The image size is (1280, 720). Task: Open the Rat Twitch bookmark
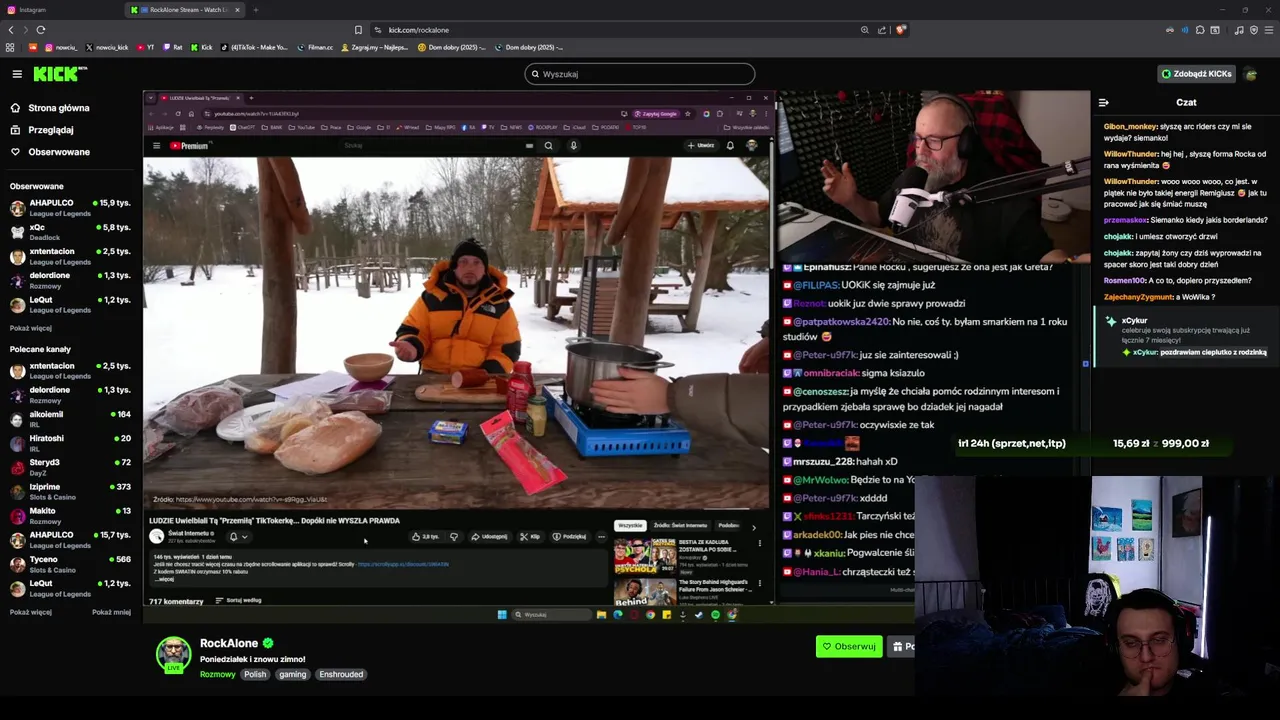click(173, 47)
